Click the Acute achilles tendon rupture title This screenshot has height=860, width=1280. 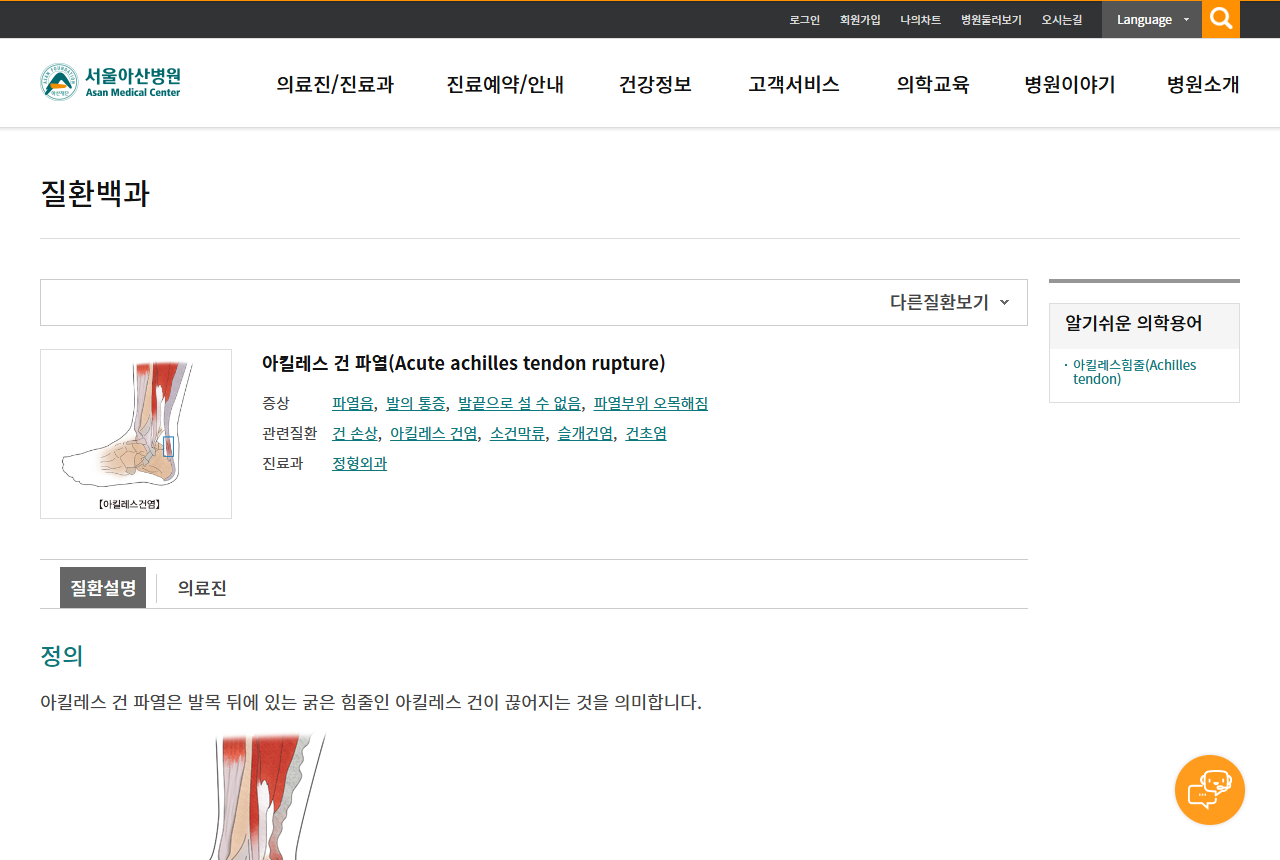(463, 363)
